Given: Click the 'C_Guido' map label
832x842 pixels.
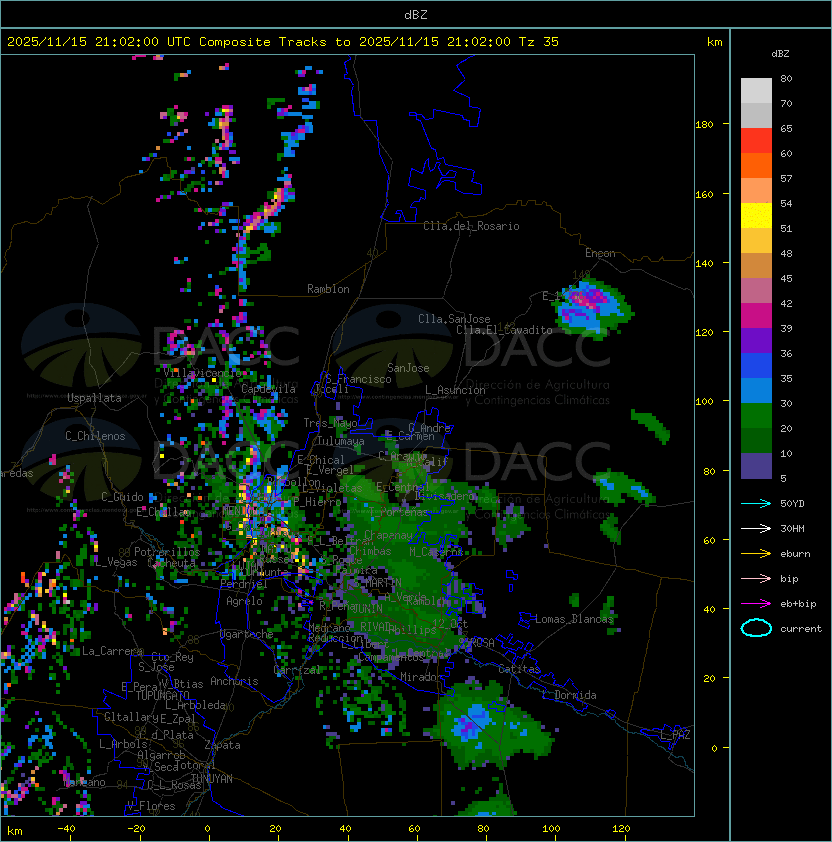Looking at the screenshot, I should [x=122, y=497].
